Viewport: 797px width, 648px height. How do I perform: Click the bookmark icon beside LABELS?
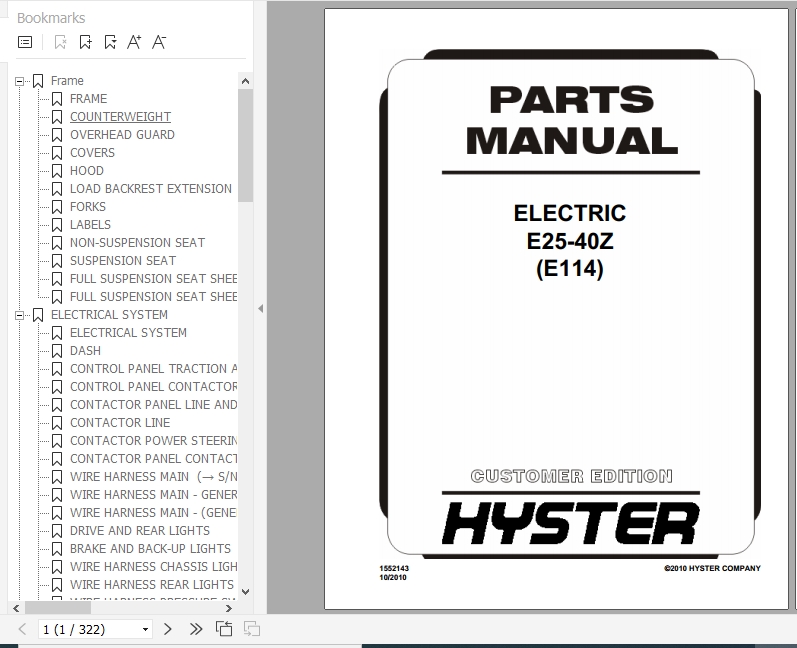point(57,225)
